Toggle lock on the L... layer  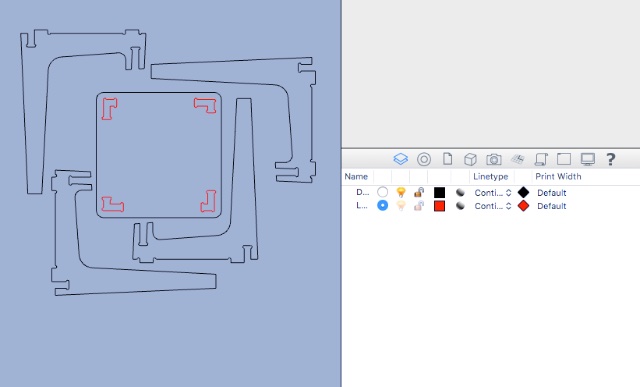[419, 205]
